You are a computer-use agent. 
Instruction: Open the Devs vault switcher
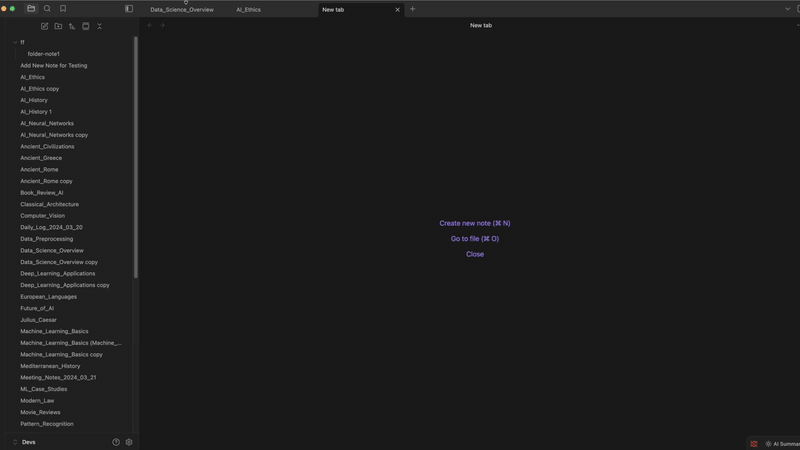pyautogui.click(x=26, y=442)
